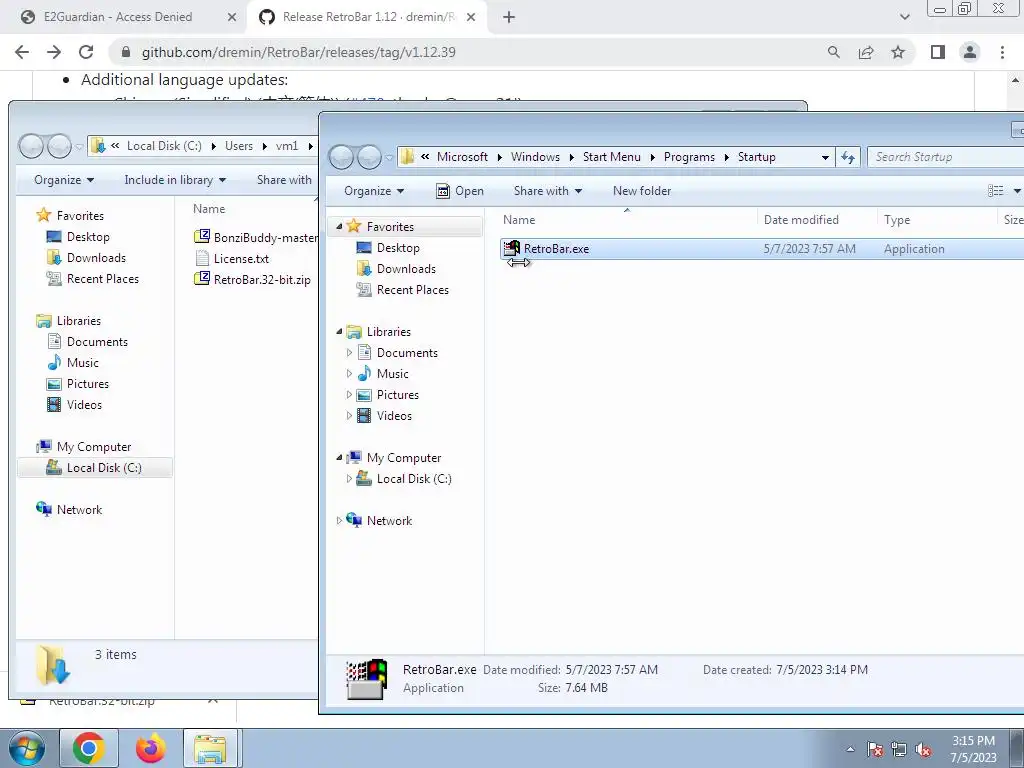Image resolution: width=1024 pixels, height=768 pixels.
Task: Expand Videos library in Startup window
Action: [x=349, y=415]
